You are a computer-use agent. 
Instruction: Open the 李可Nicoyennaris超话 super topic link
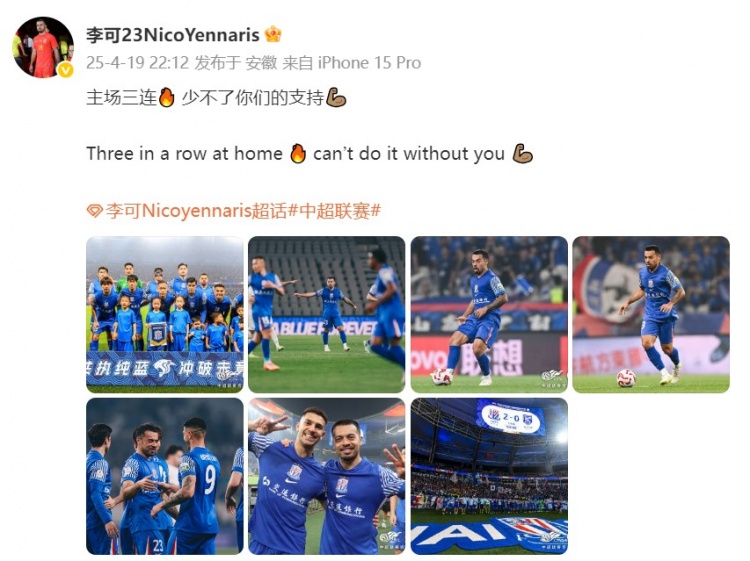click(197, 210)
